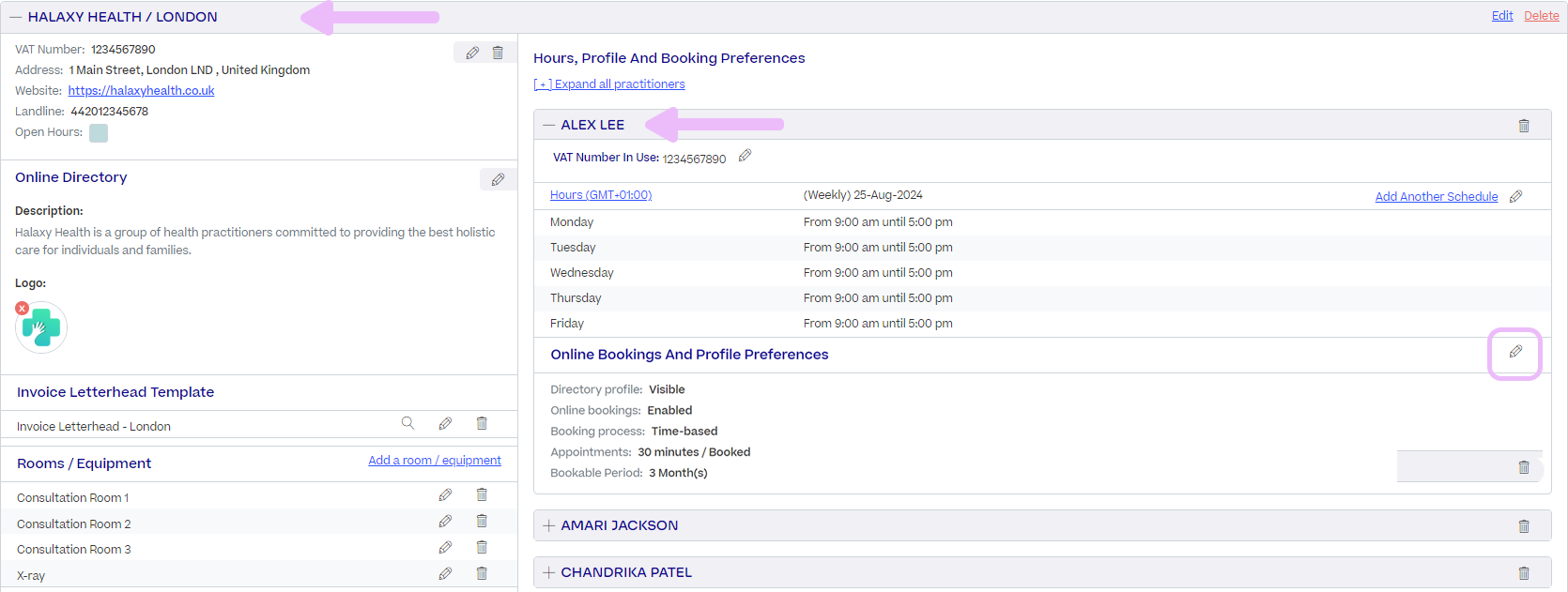1568x592 pixels.
Task: Remove Amari Jackson from this location
Action: [1524, 526]
